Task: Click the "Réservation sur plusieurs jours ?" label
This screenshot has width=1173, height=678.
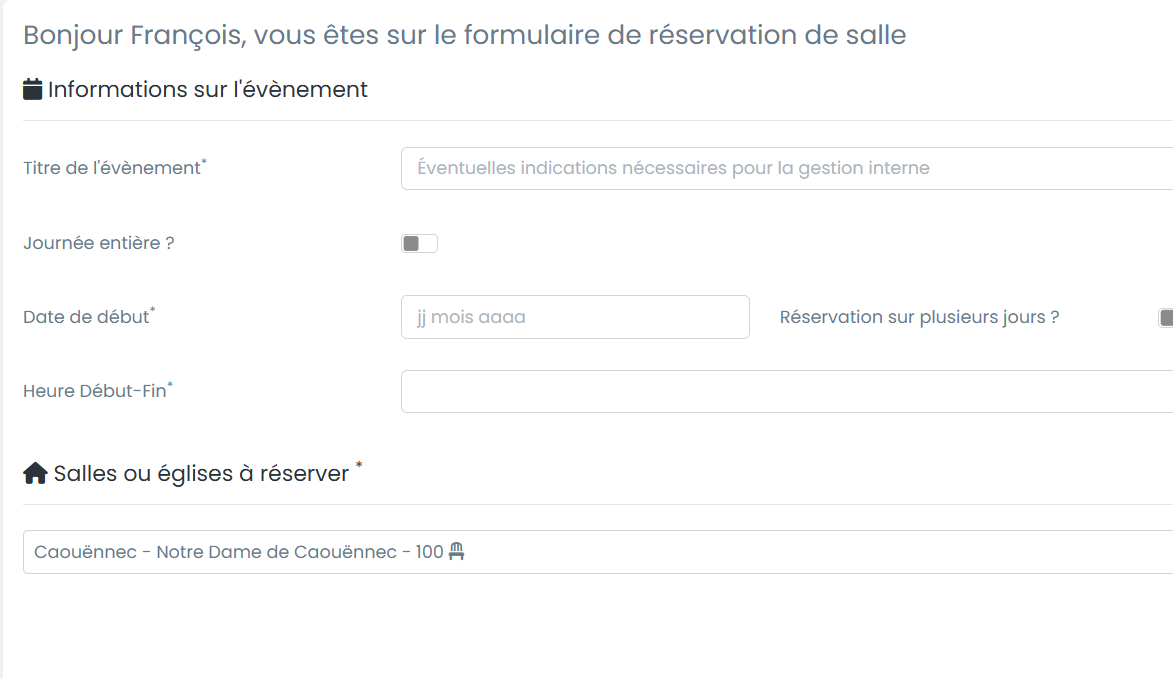Action: [x=919, y=317]
